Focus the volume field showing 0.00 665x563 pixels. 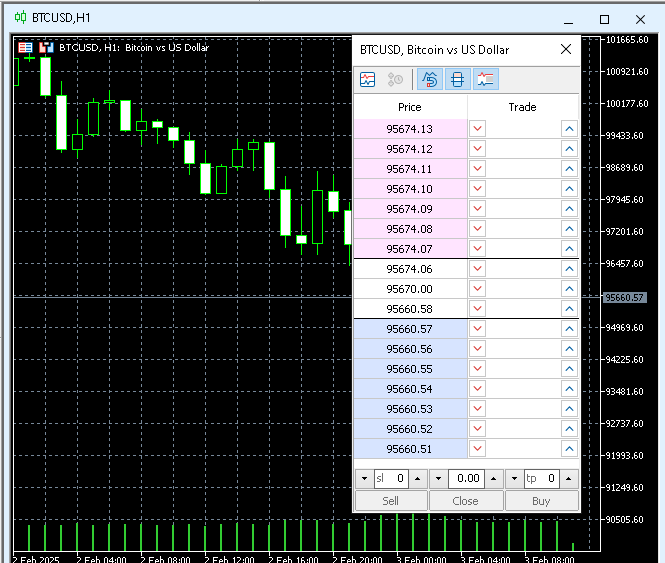coord(466,479)
